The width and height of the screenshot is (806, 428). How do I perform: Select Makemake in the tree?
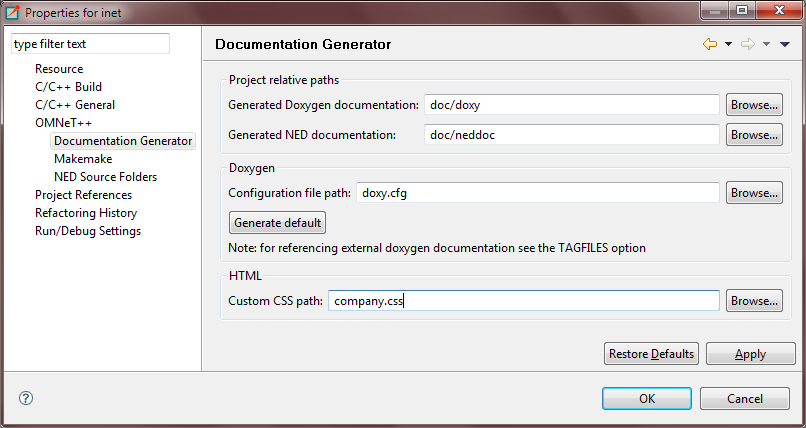[x=83, y=159]
